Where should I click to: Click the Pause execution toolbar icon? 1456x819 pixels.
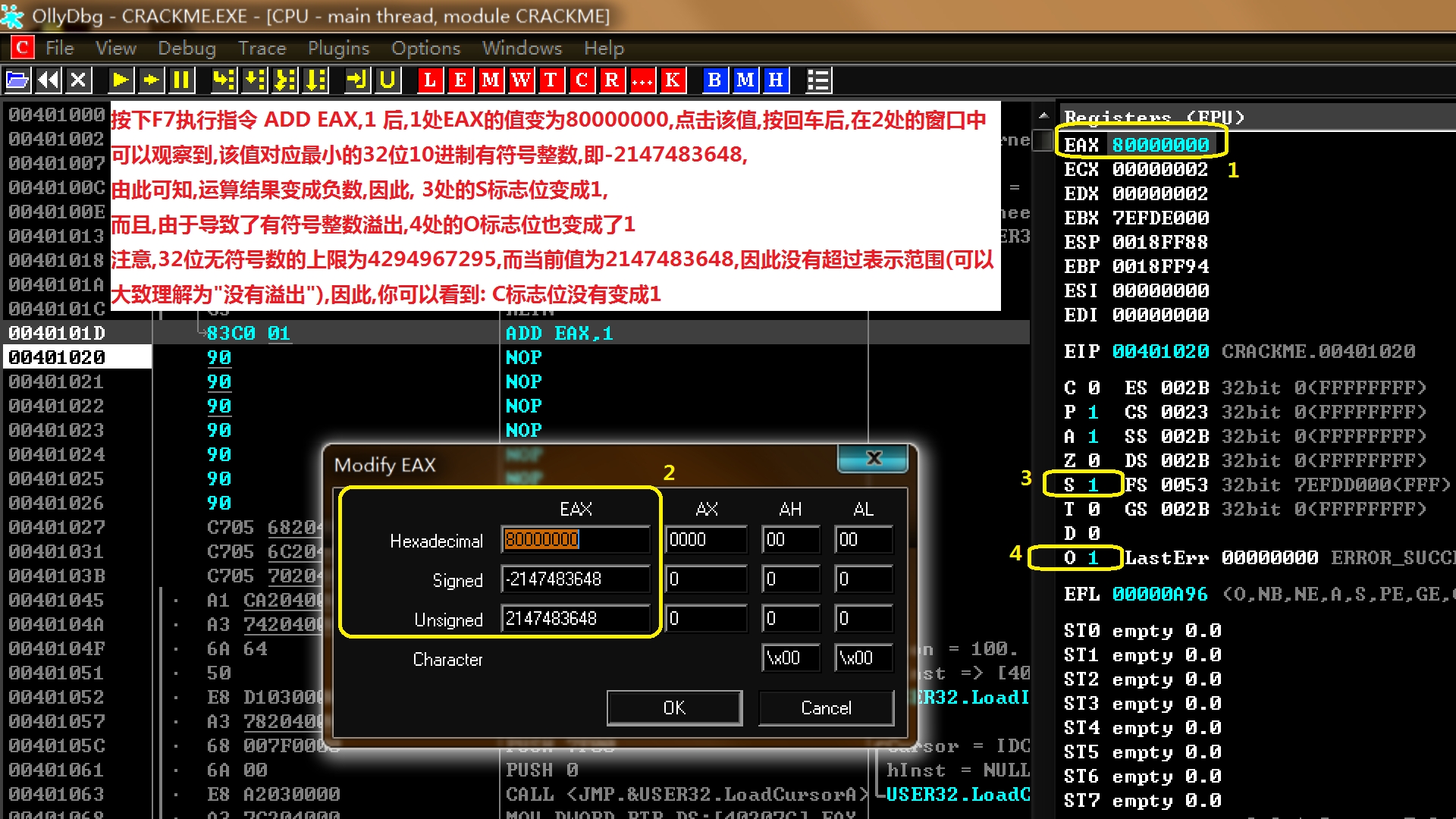tap(181, 80)
